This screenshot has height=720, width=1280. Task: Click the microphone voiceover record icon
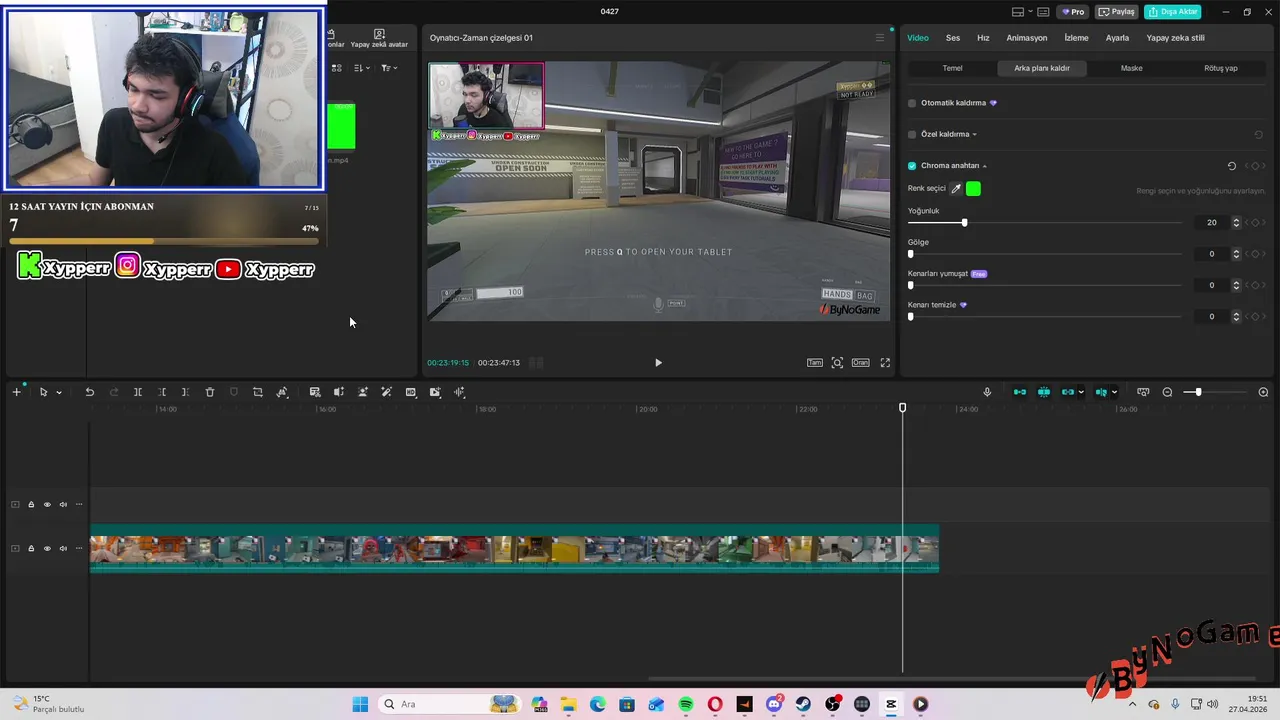[987, 392]
